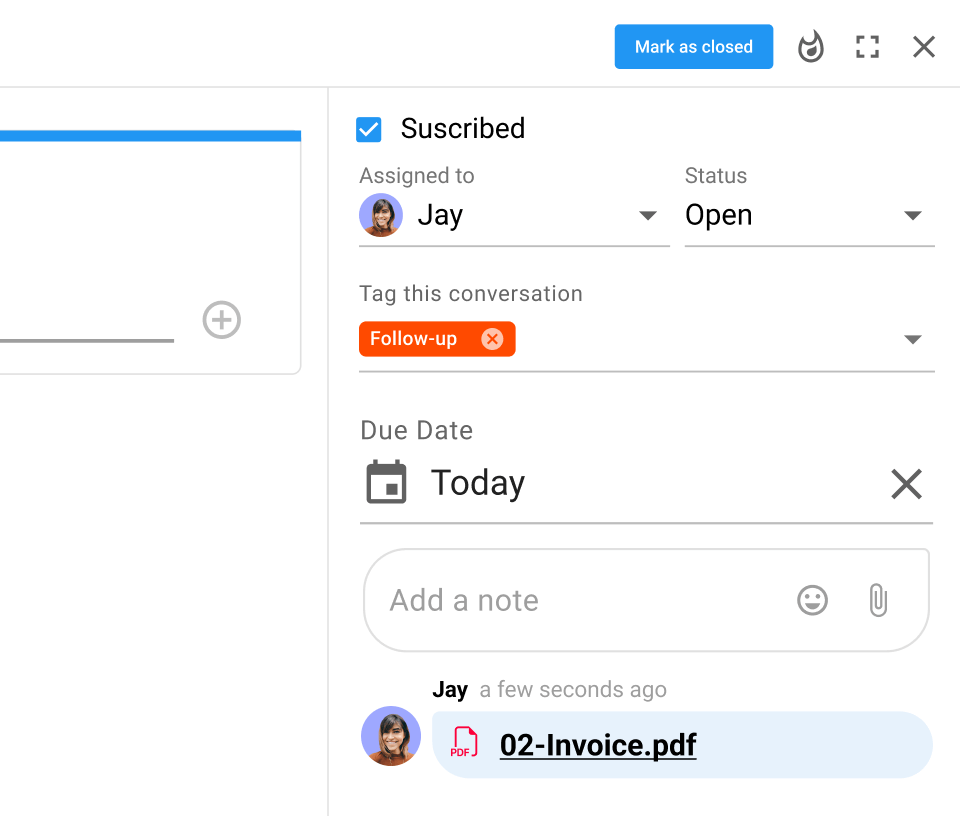Open the emoji picker in note
Viewport: 960px width, 816px height.
pyautogui.click(x=812, y=601)
